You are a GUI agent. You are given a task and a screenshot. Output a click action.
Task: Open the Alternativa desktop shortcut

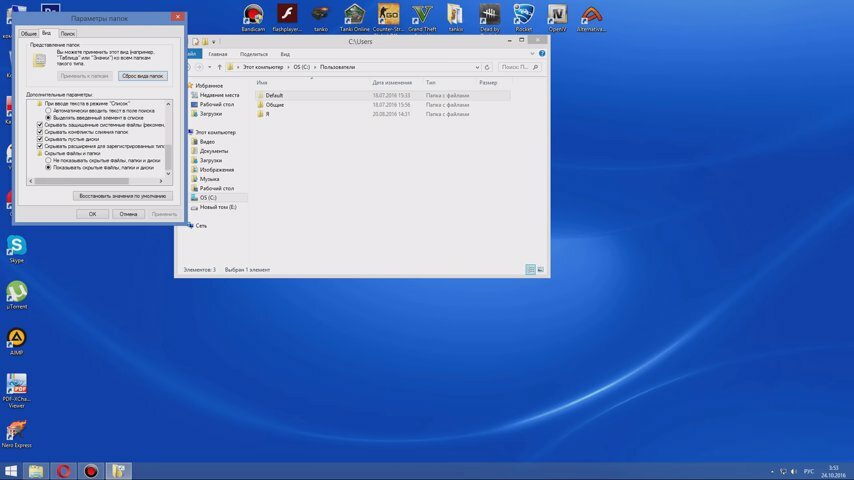pos(591,17)
